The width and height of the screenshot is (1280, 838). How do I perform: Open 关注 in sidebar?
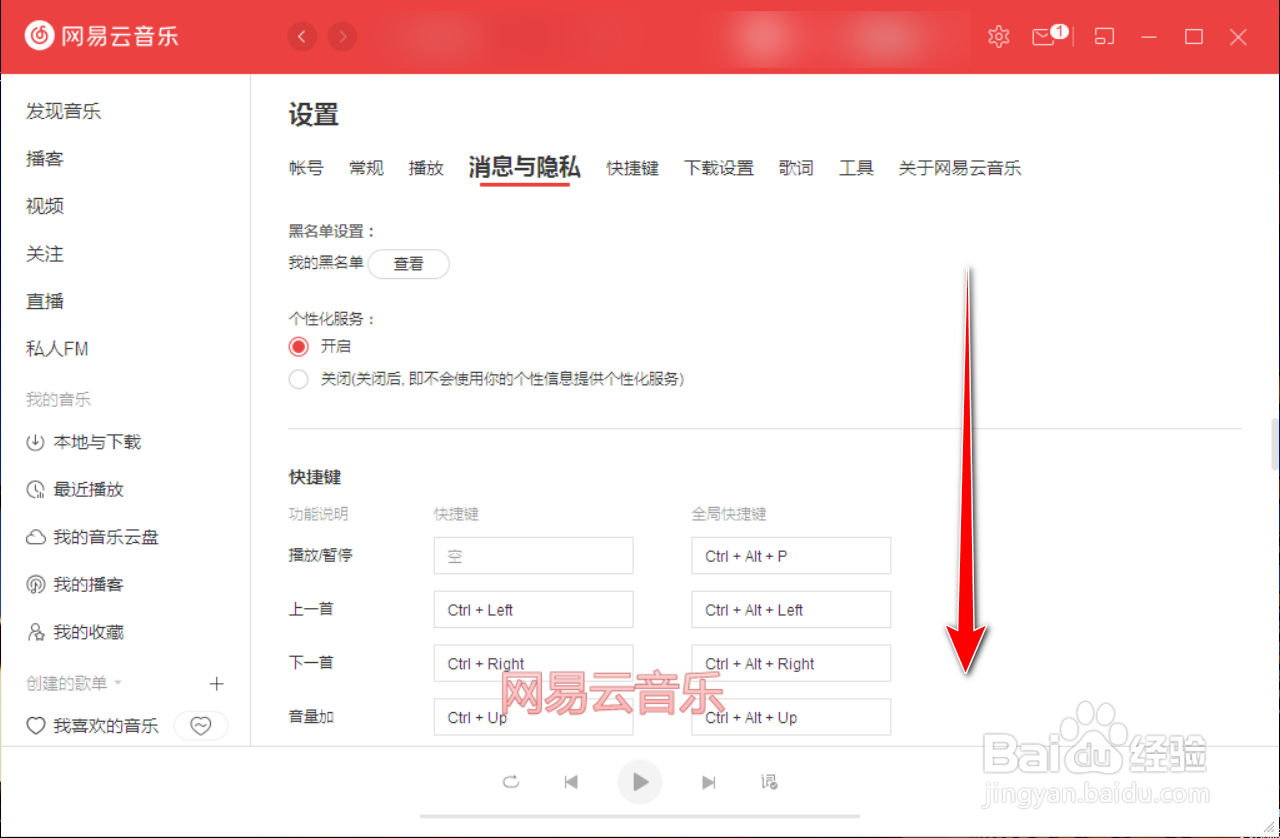coord(45,254)
